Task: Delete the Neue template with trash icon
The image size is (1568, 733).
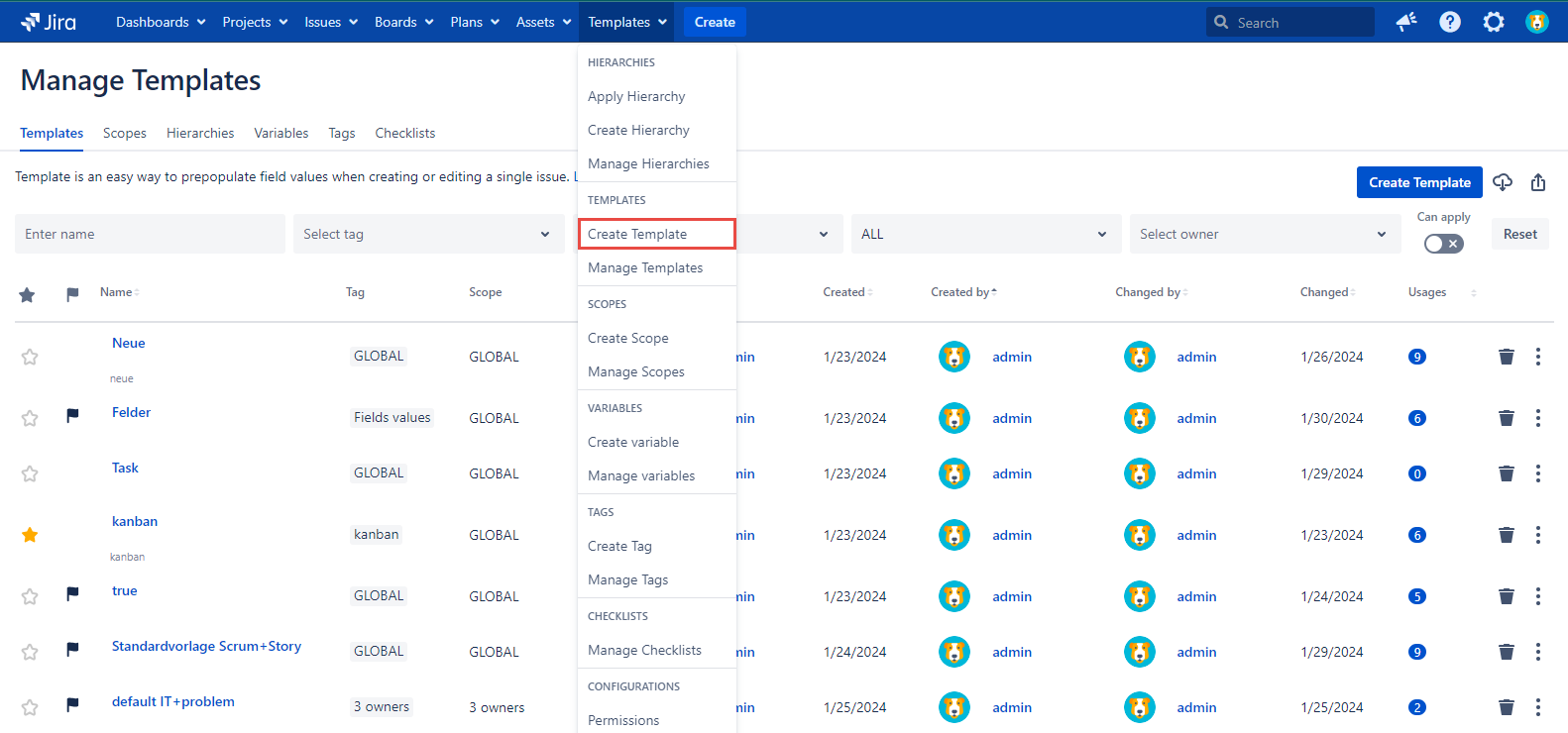Action: 1506,357
